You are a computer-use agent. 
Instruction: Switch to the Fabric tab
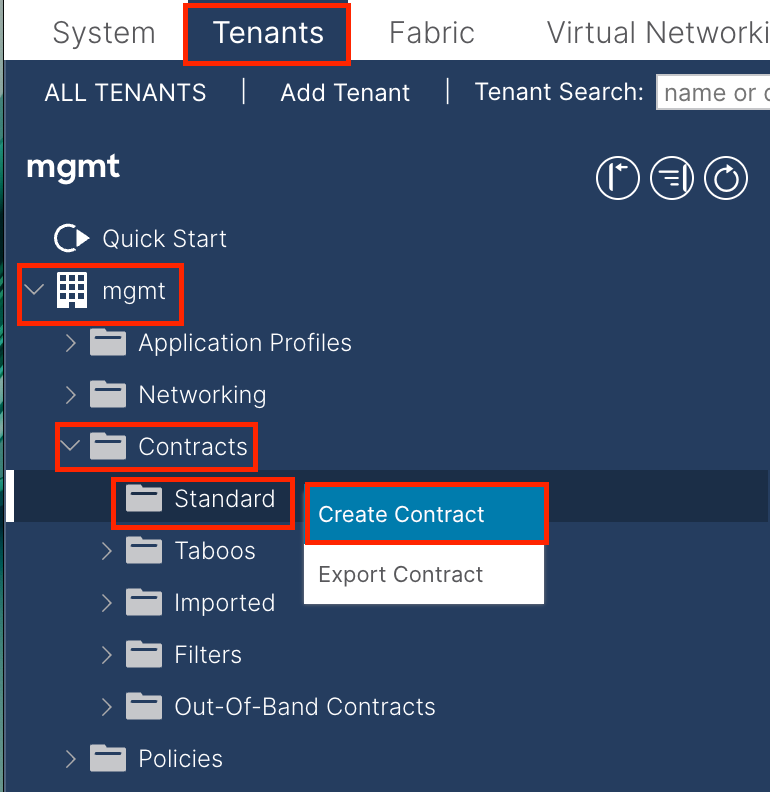tap(431, 33)
